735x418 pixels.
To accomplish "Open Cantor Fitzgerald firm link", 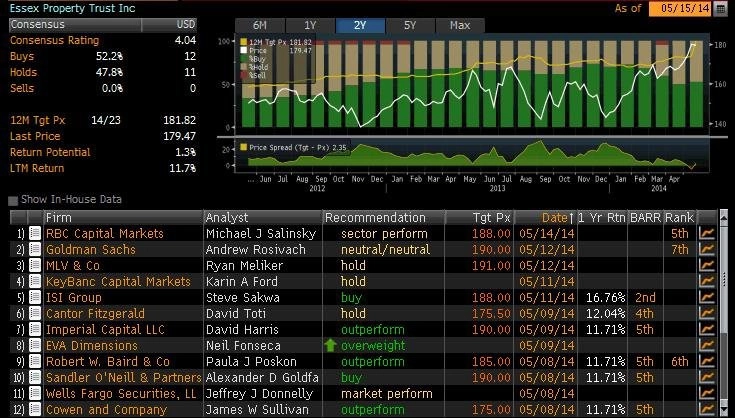I will pyautogui.click(x=95, y=313).
